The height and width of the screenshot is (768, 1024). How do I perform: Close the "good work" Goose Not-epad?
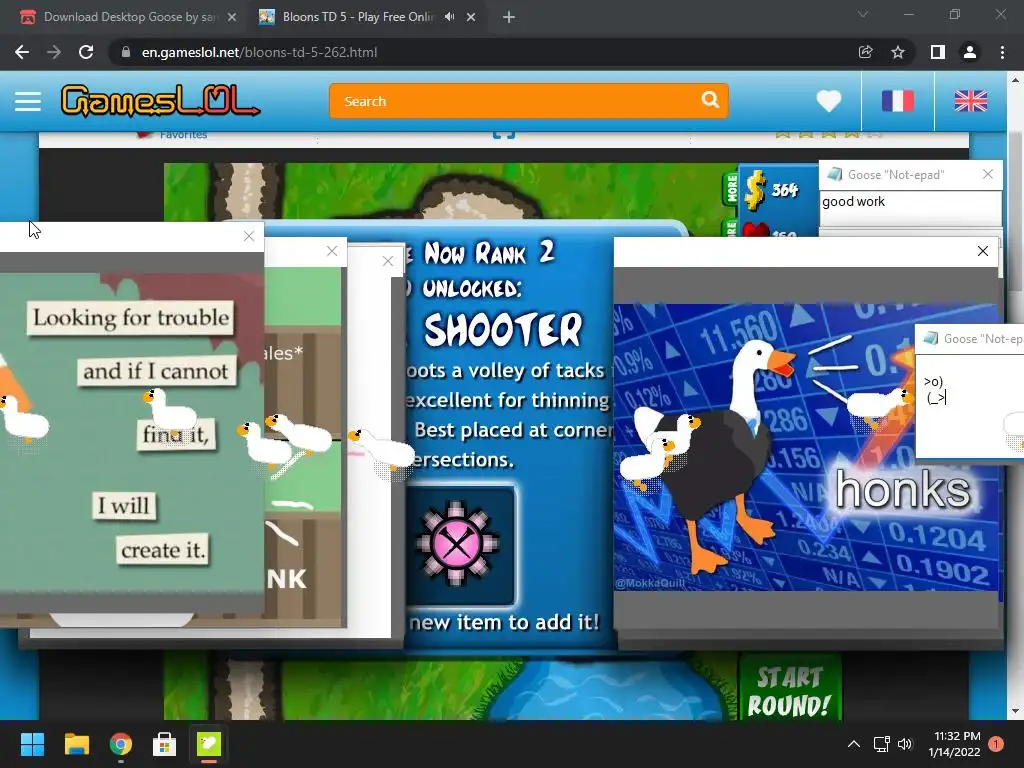(x=987, y=174)
